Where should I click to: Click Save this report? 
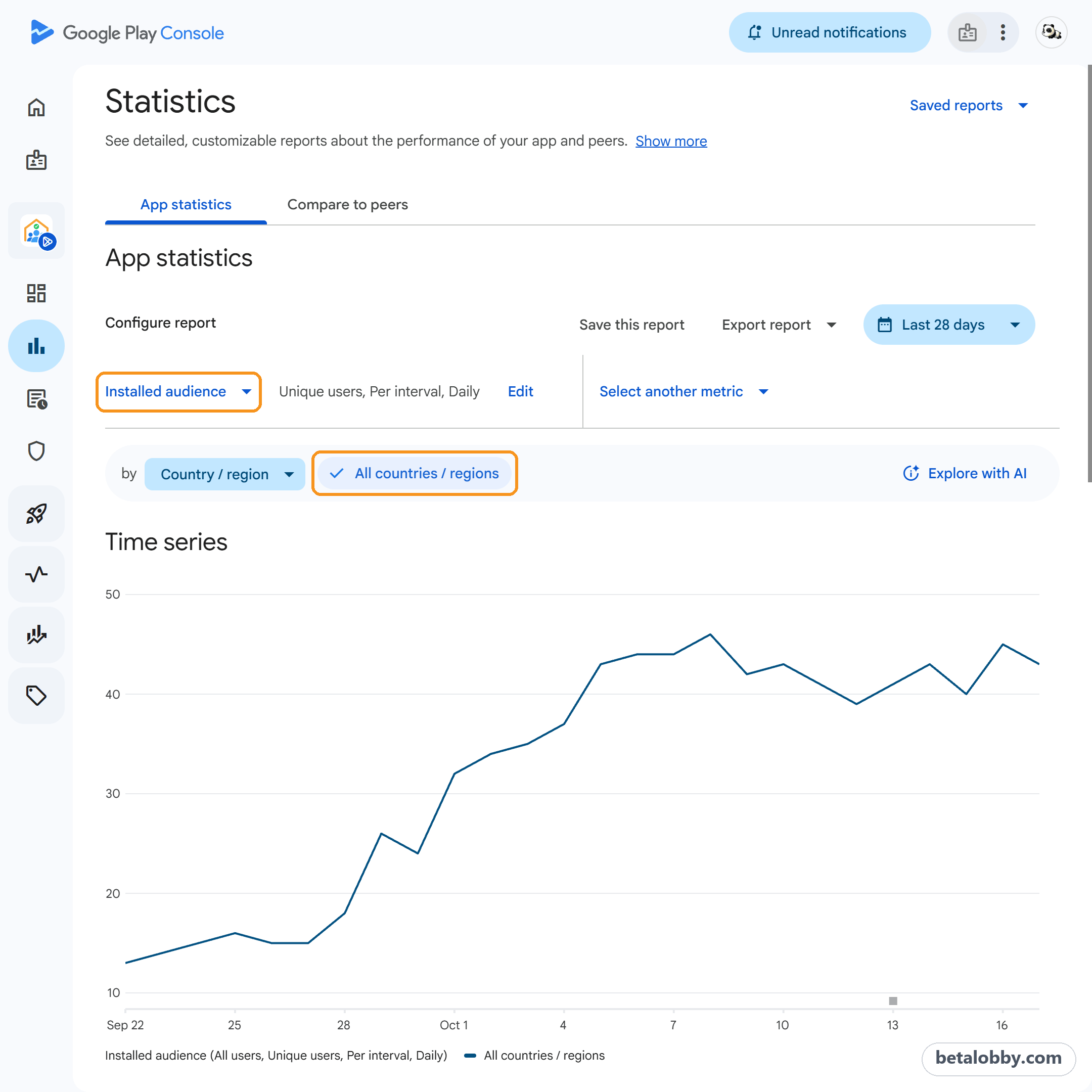point(631,325)
